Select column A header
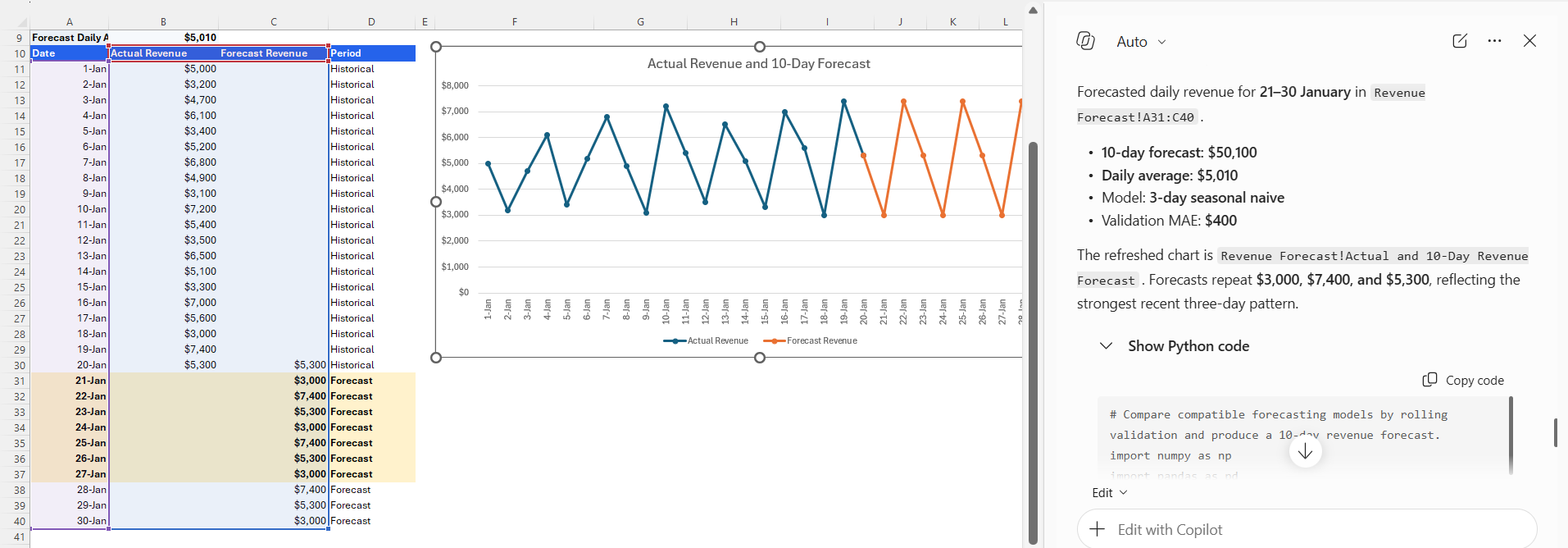 click(70, 22)
